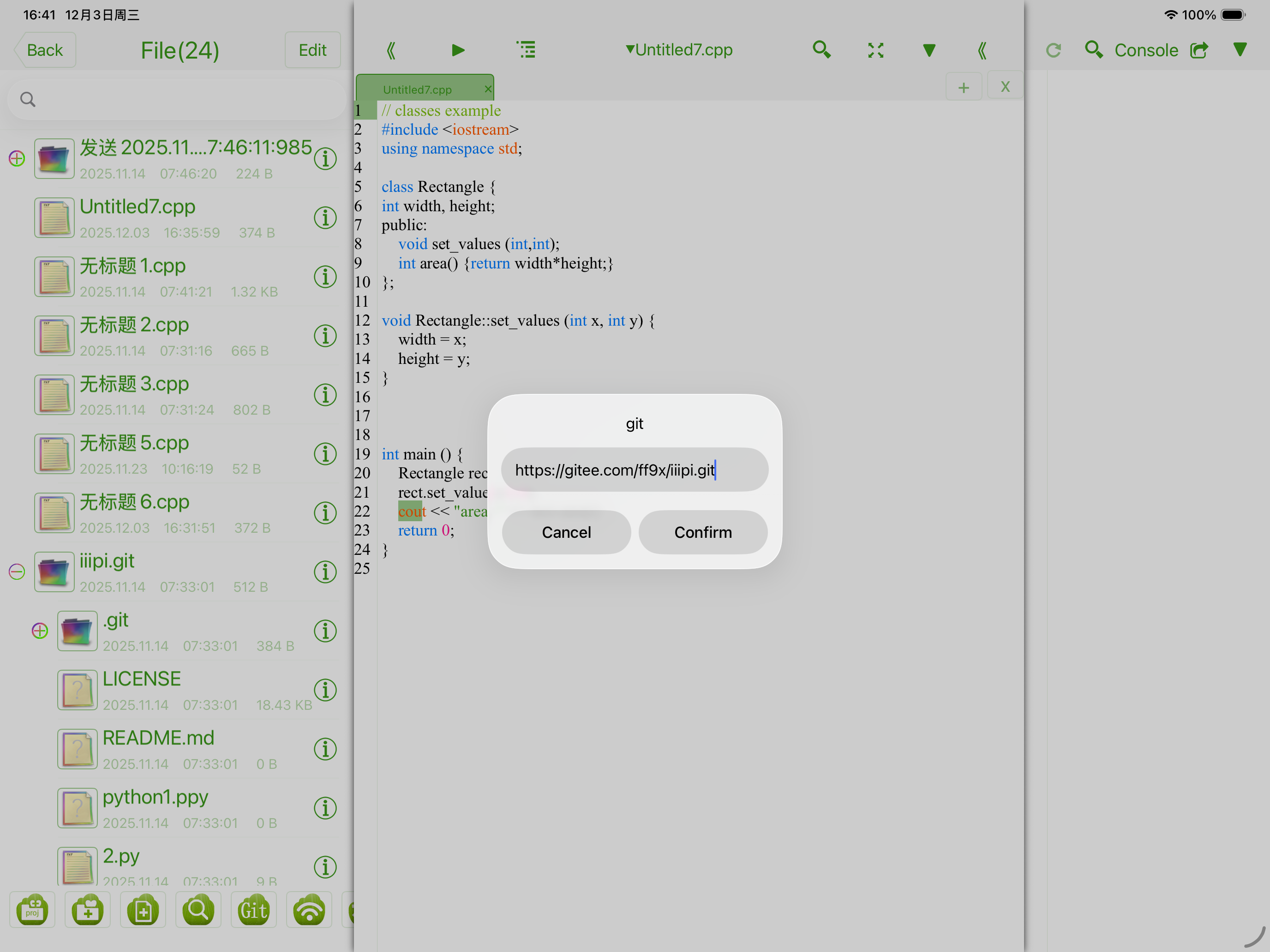
Task: Add a new editor tab with plus
Action: pos(964,87)
